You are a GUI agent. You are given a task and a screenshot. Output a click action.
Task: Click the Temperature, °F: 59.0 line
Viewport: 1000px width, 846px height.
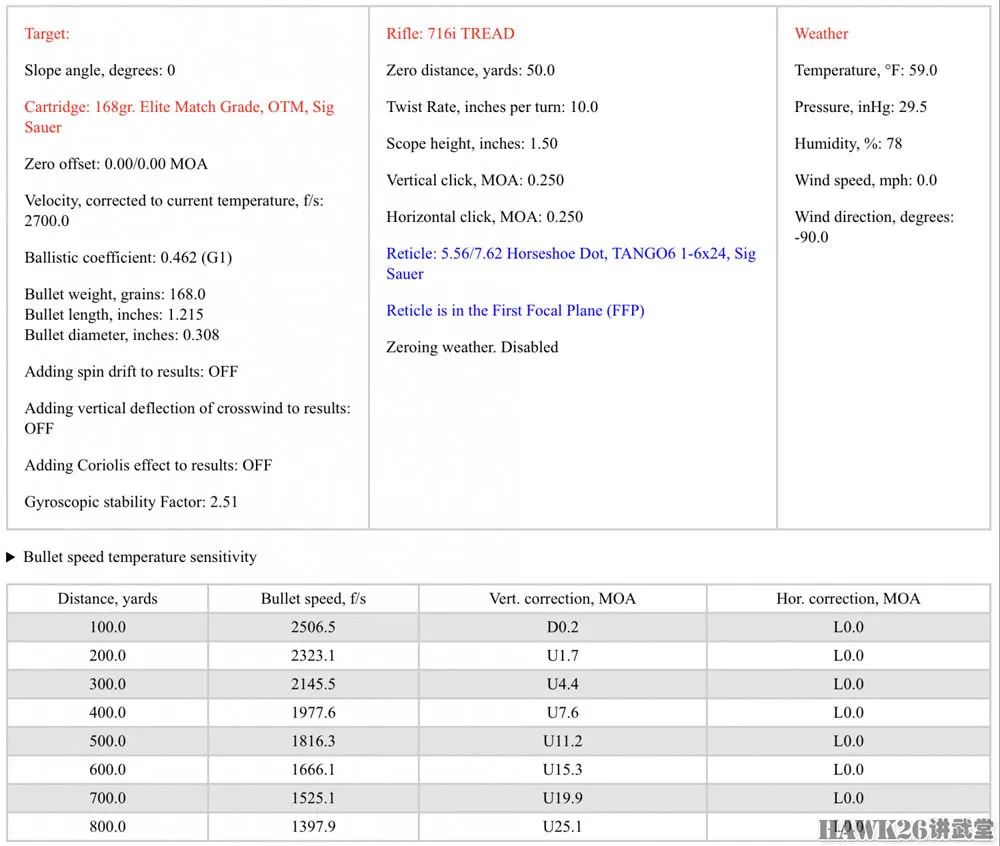coord(866,70)
